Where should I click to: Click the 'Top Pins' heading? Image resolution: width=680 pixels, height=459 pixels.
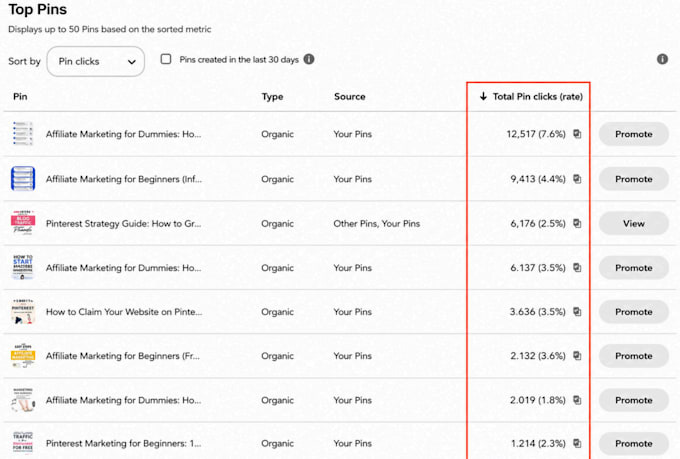pos(37,9)
